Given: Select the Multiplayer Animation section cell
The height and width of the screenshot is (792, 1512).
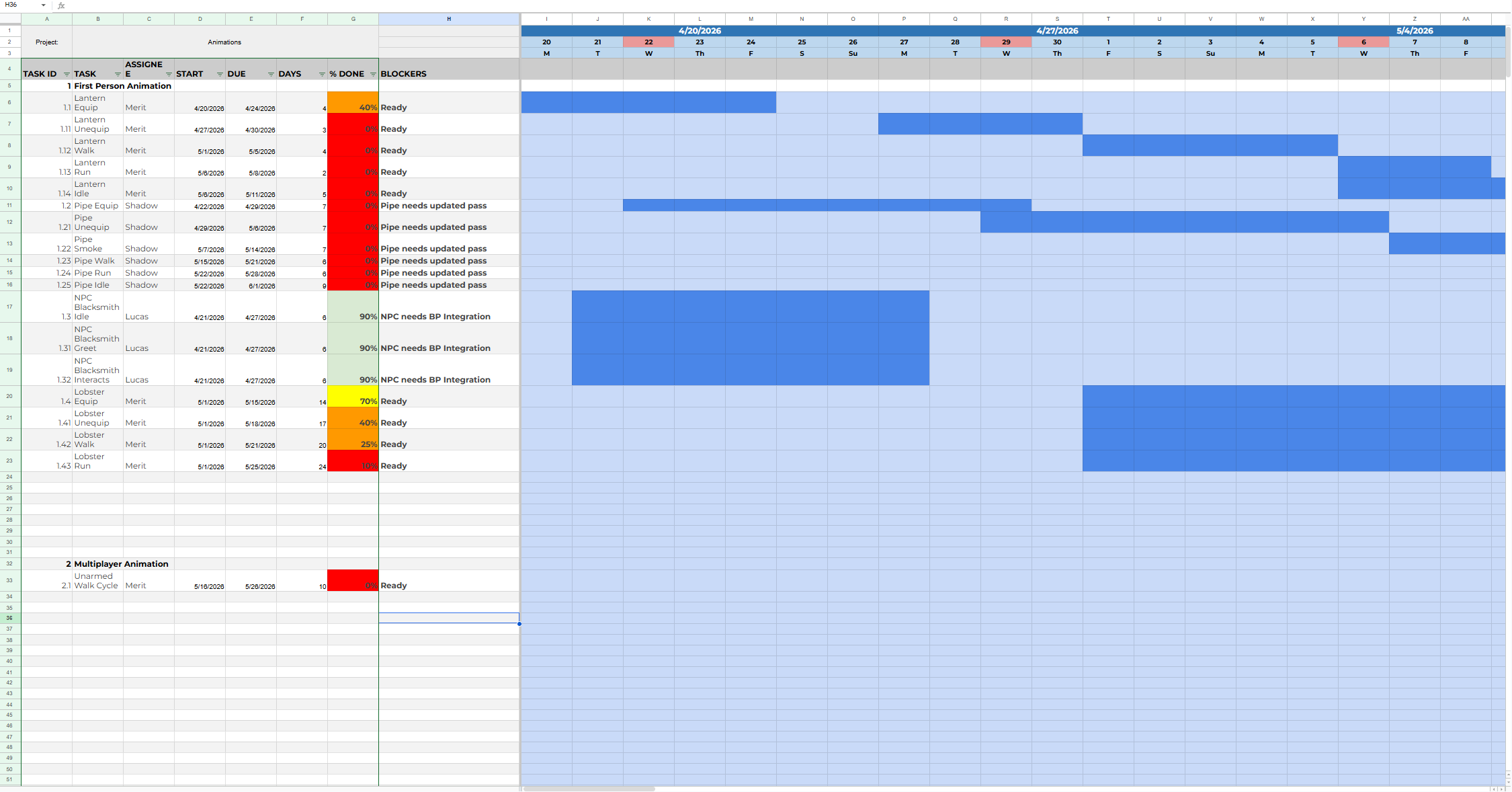Looking at the screenshot, I should pyautogui.click(x=121, y=564).
